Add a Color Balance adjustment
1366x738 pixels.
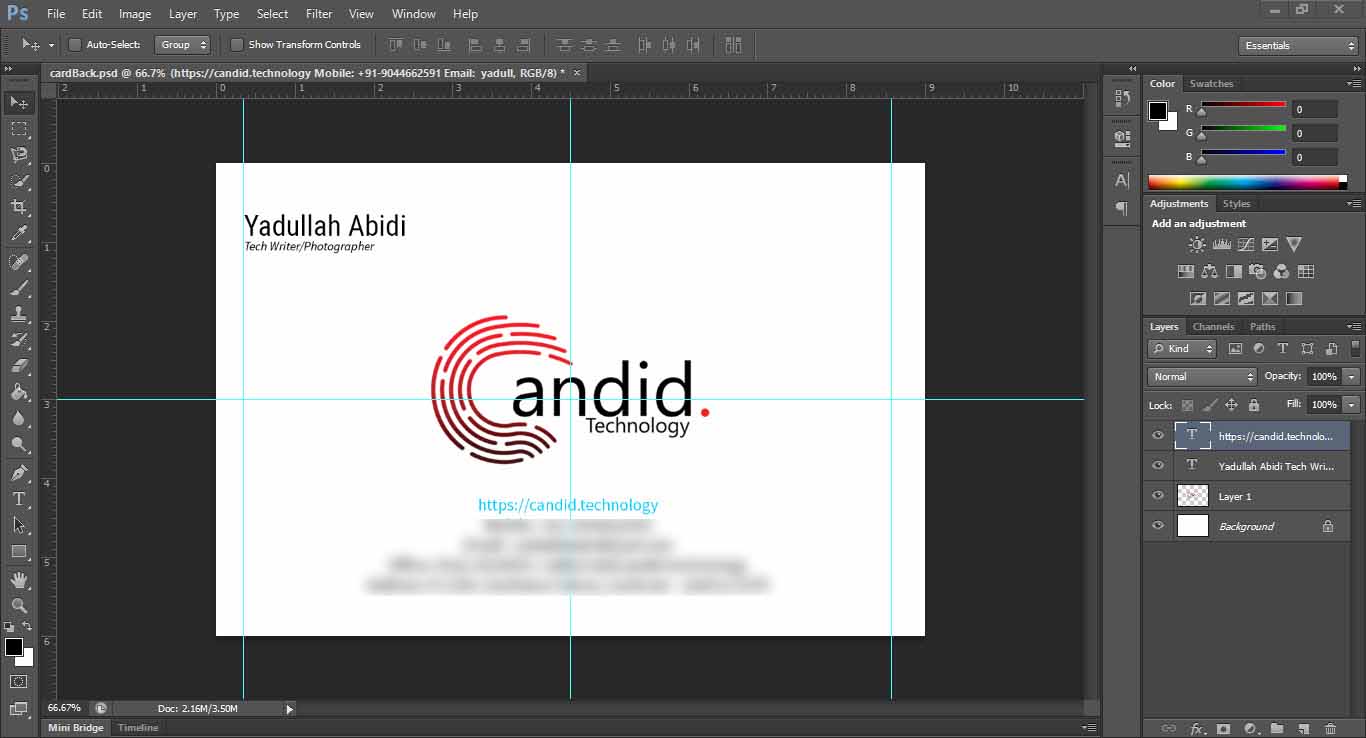click(1210, 271)
